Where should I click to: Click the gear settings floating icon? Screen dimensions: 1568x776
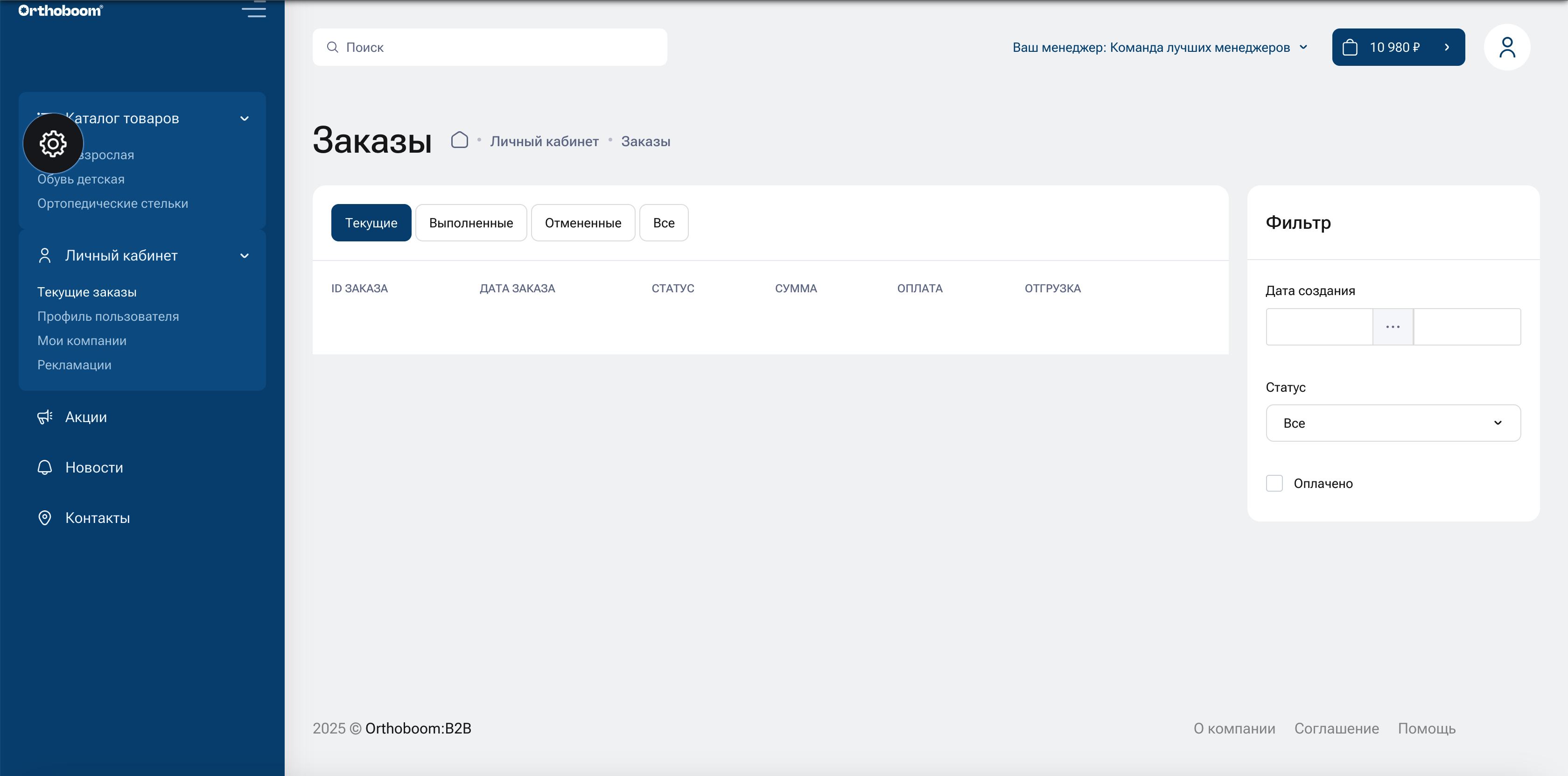[x=53, y=144]
